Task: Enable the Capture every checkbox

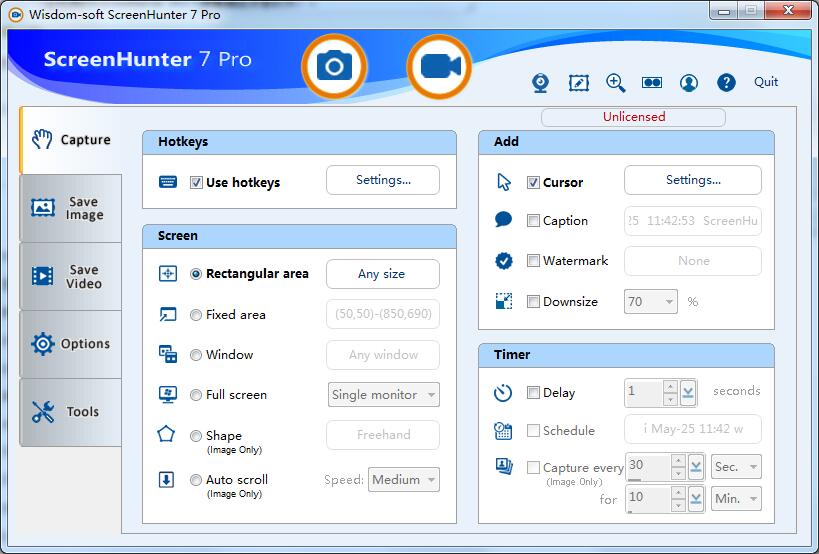Action: pos(533,467)
